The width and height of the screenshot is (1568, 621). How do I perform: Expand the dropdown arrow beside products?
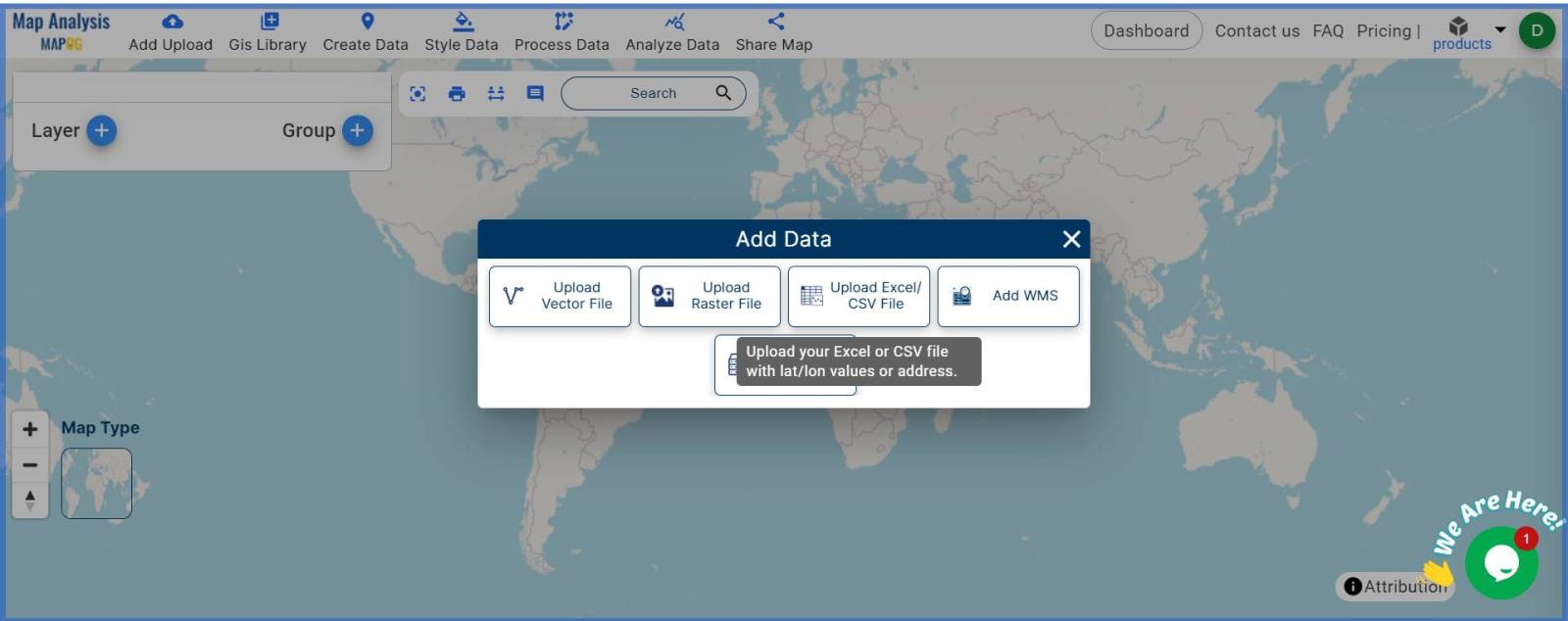(x=1499, y=29)
